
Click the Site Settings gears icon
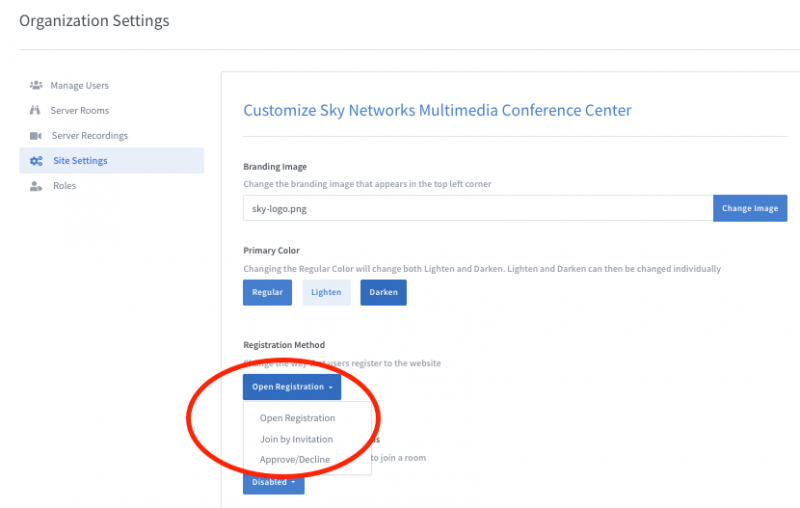tap(36, 161)
